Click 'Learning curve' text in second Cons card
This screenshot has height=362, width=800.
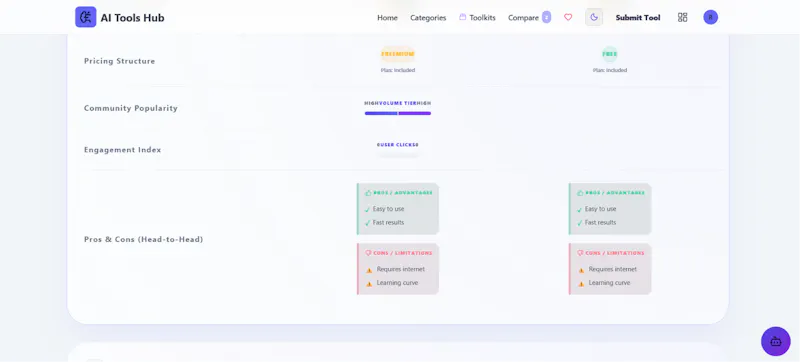609,283
